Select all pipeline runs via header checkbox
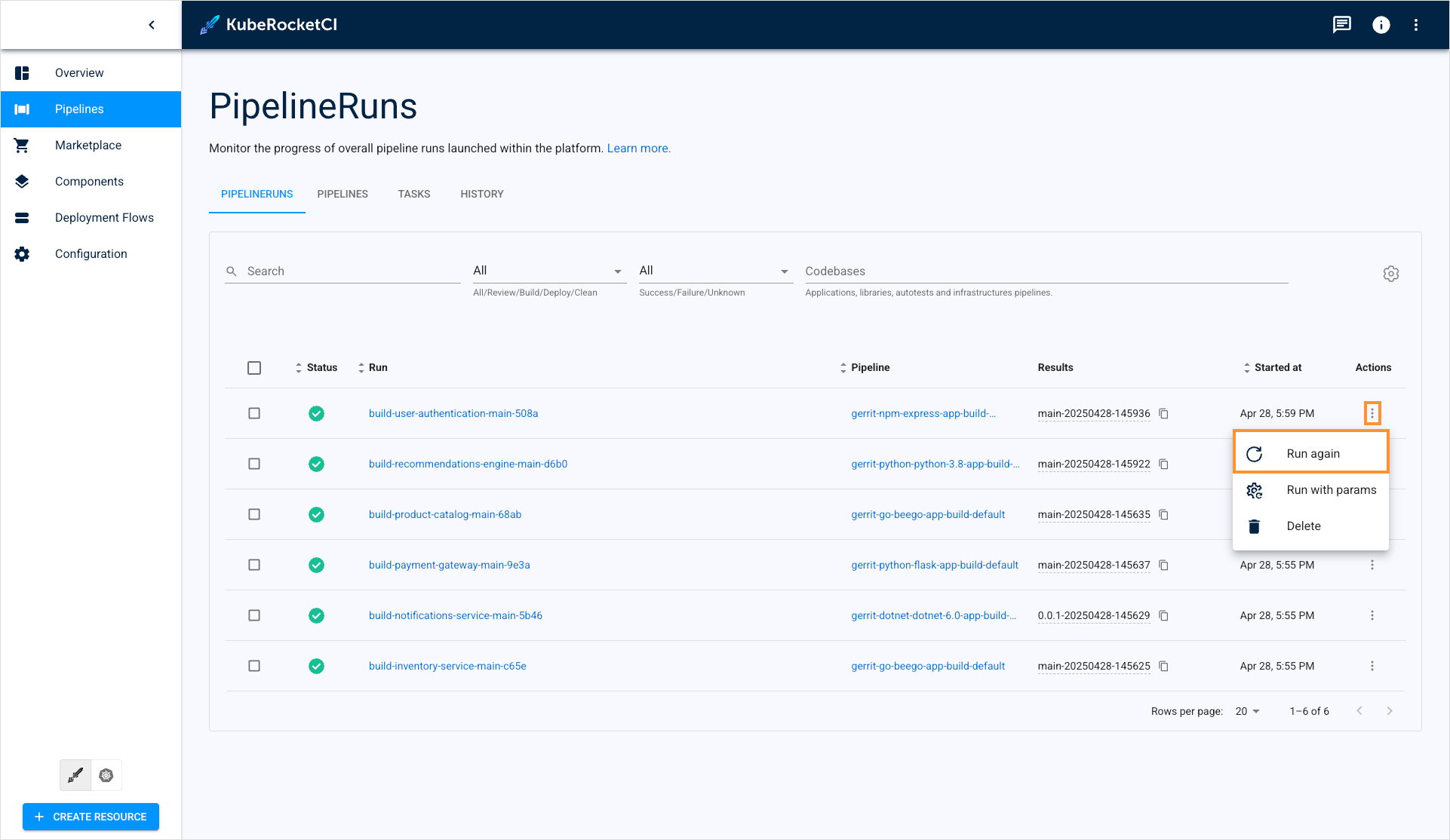 [x=254, y=367]
